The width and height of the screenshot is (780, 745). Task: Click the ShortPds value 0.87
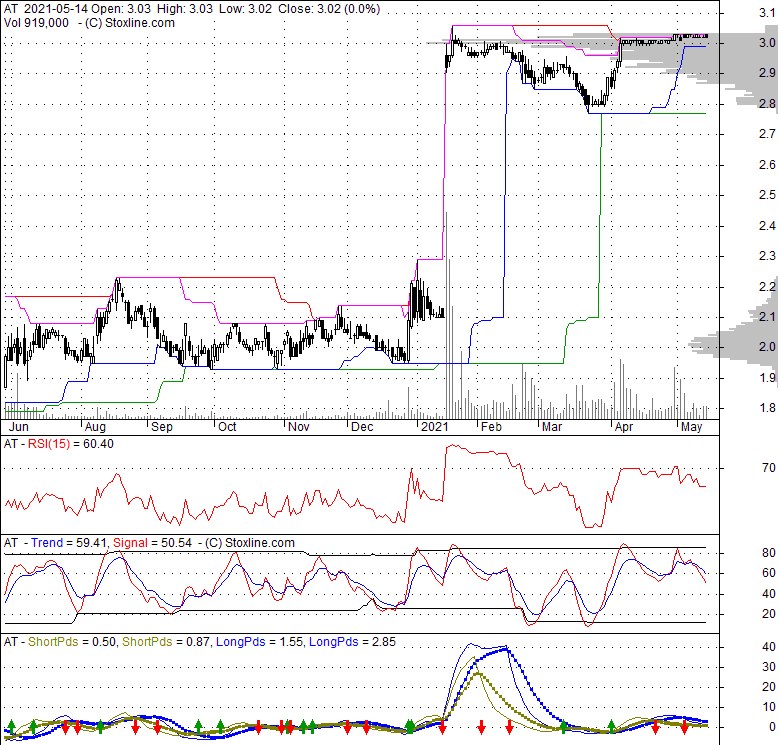[198, 642]
